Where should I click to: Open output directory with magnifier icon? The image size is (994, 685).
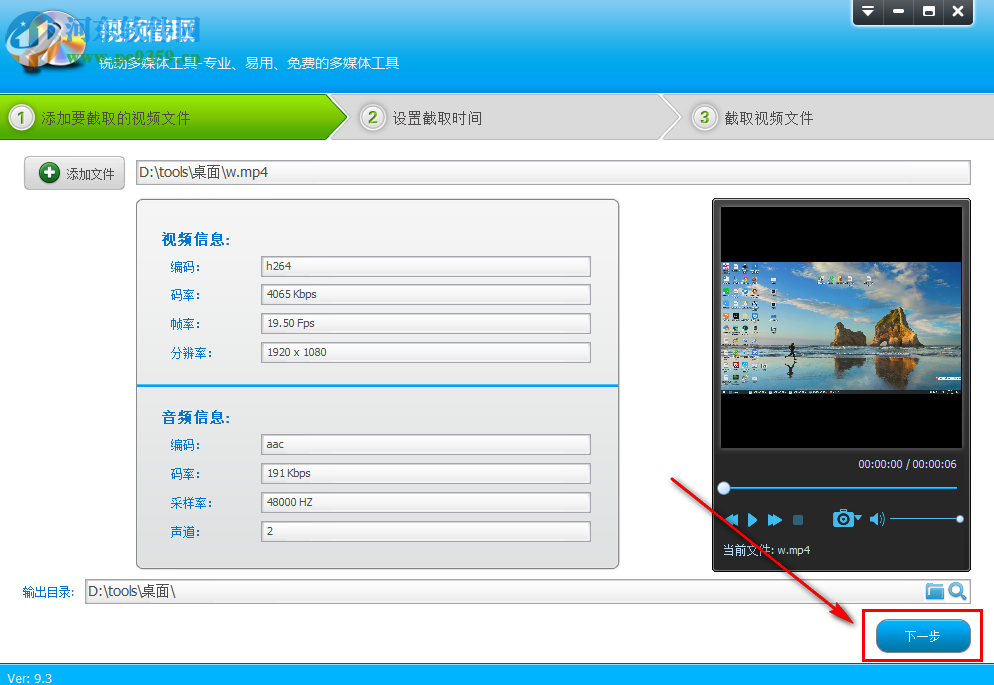click(957, 591)
